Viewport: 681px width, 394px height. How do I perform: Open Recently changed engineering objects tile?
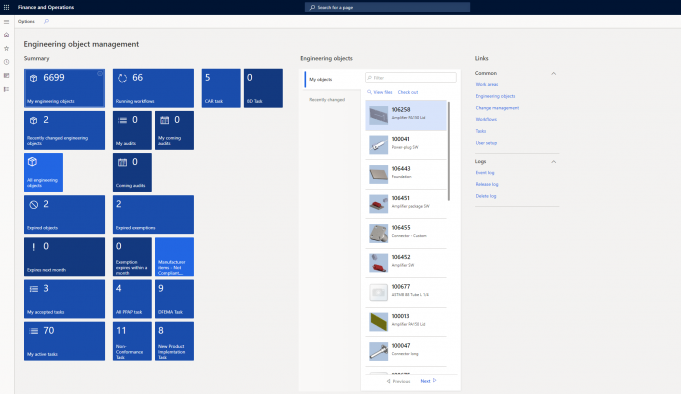point(64,130)
